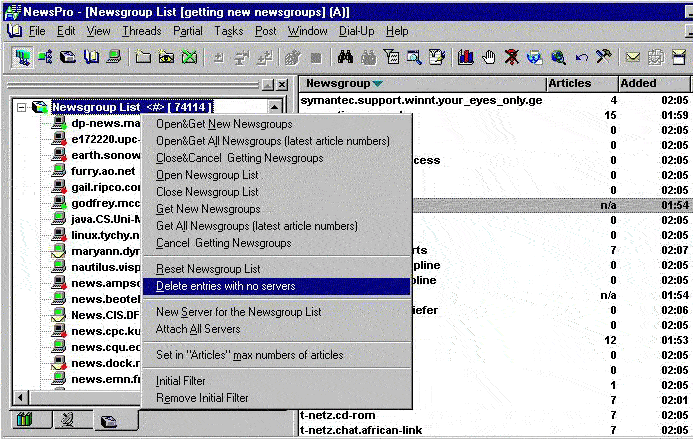Click the pane maximize arrow next to X
Viewport: 693px width, 439px height.
[268, 84]
